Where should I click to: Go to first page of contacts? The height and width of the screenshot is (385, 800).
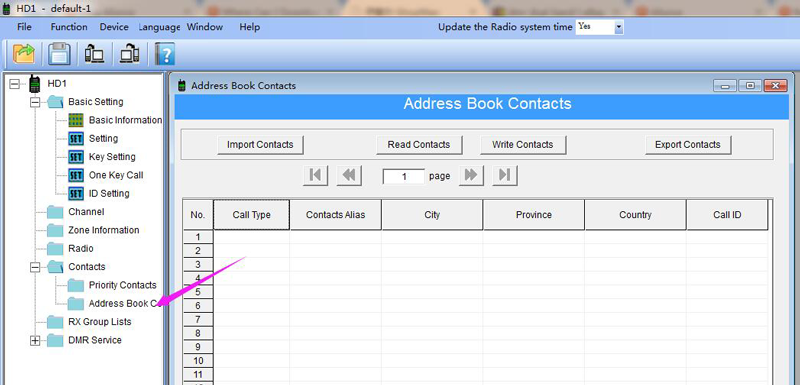point(315,175)
